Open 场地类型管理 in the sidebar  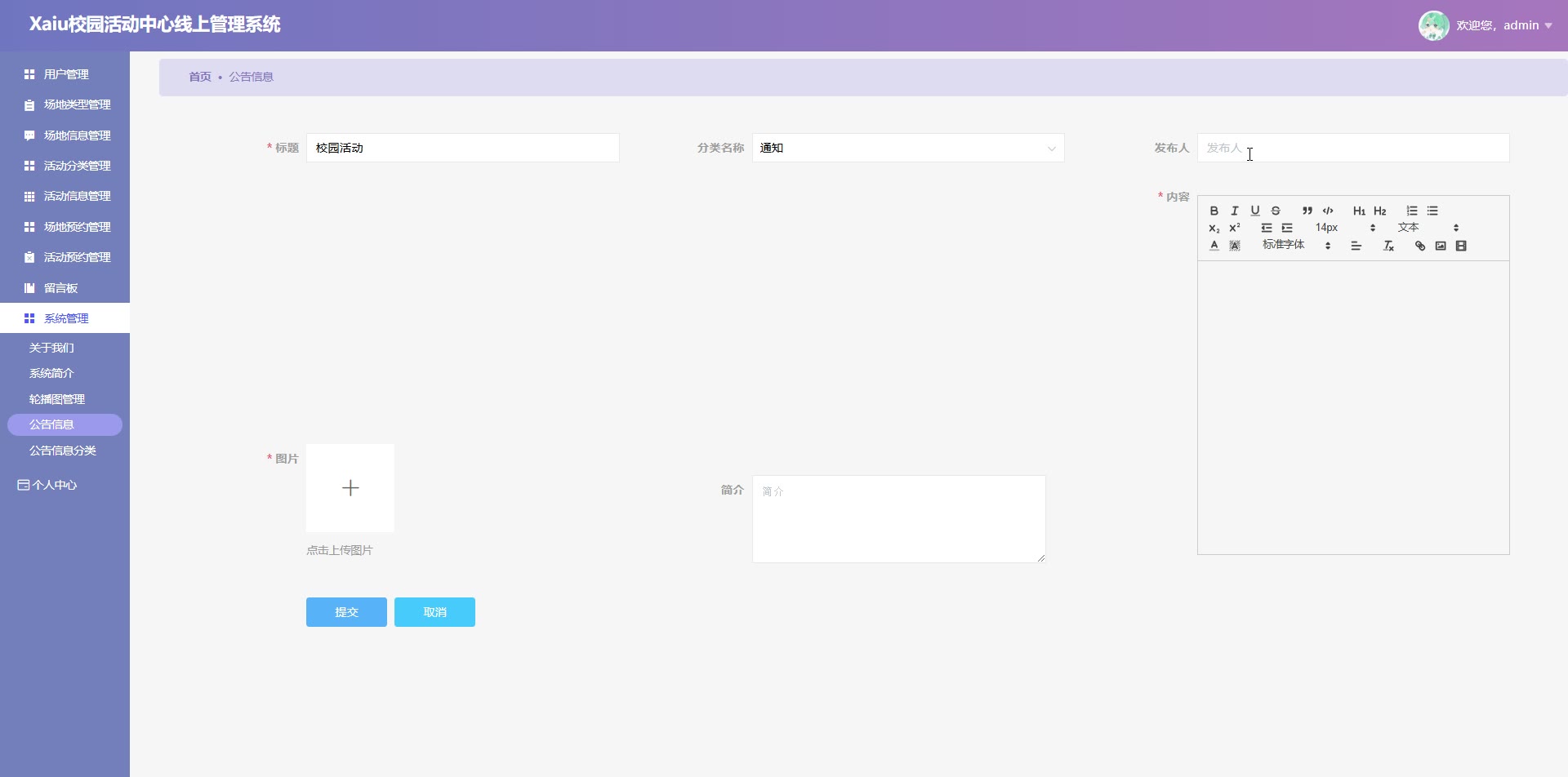(x=65, y=104)
